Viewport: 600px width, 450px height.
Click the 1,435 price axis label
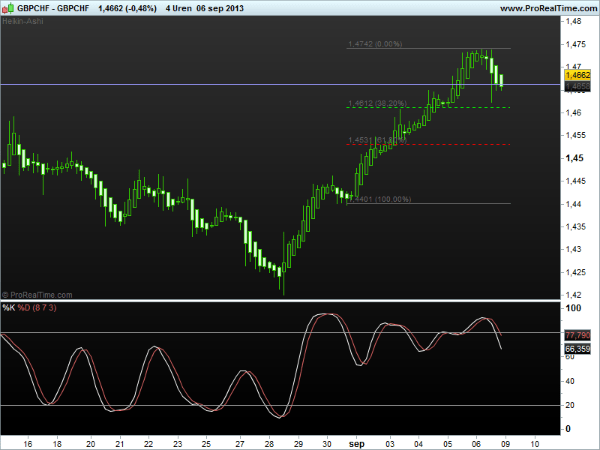[x=576, y=227]
